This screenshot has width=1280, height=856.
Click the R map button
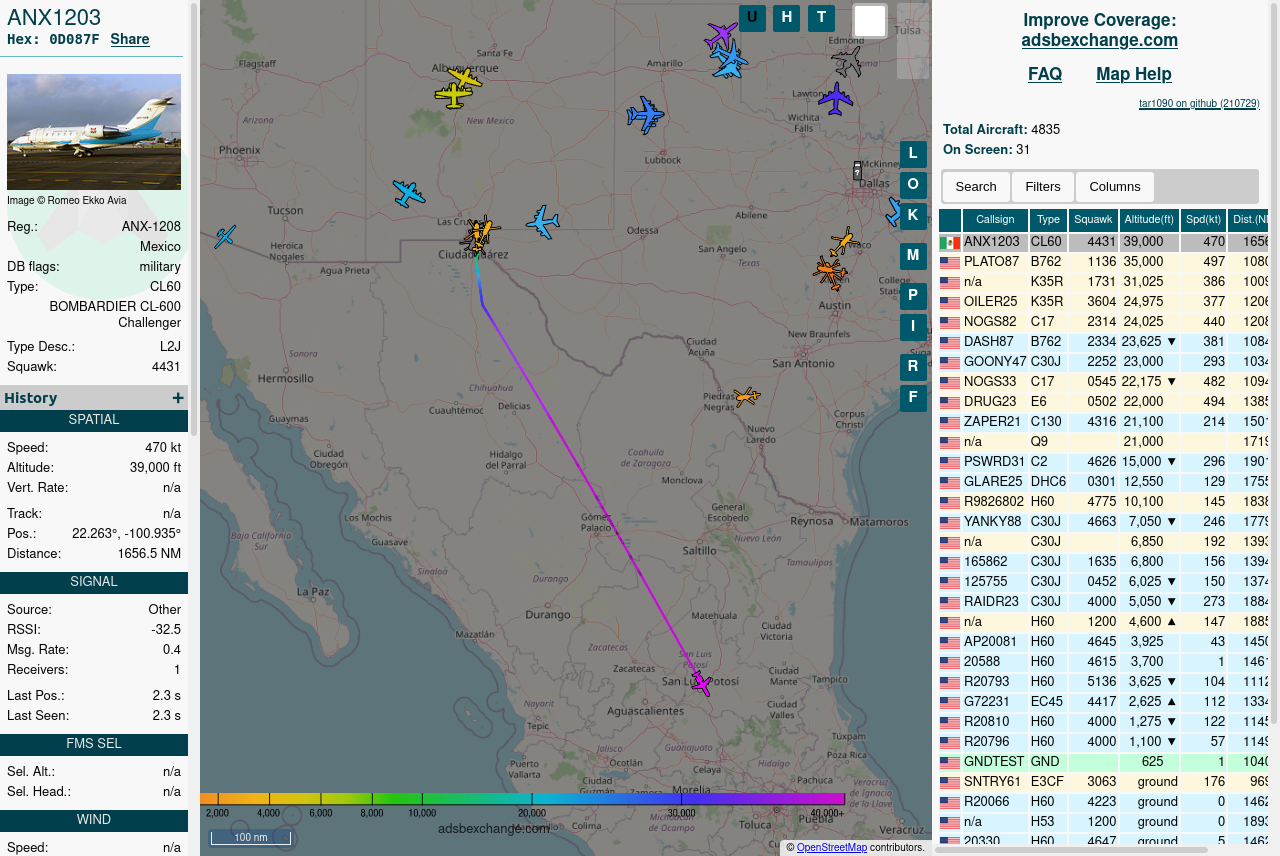(x=913, y=367)
